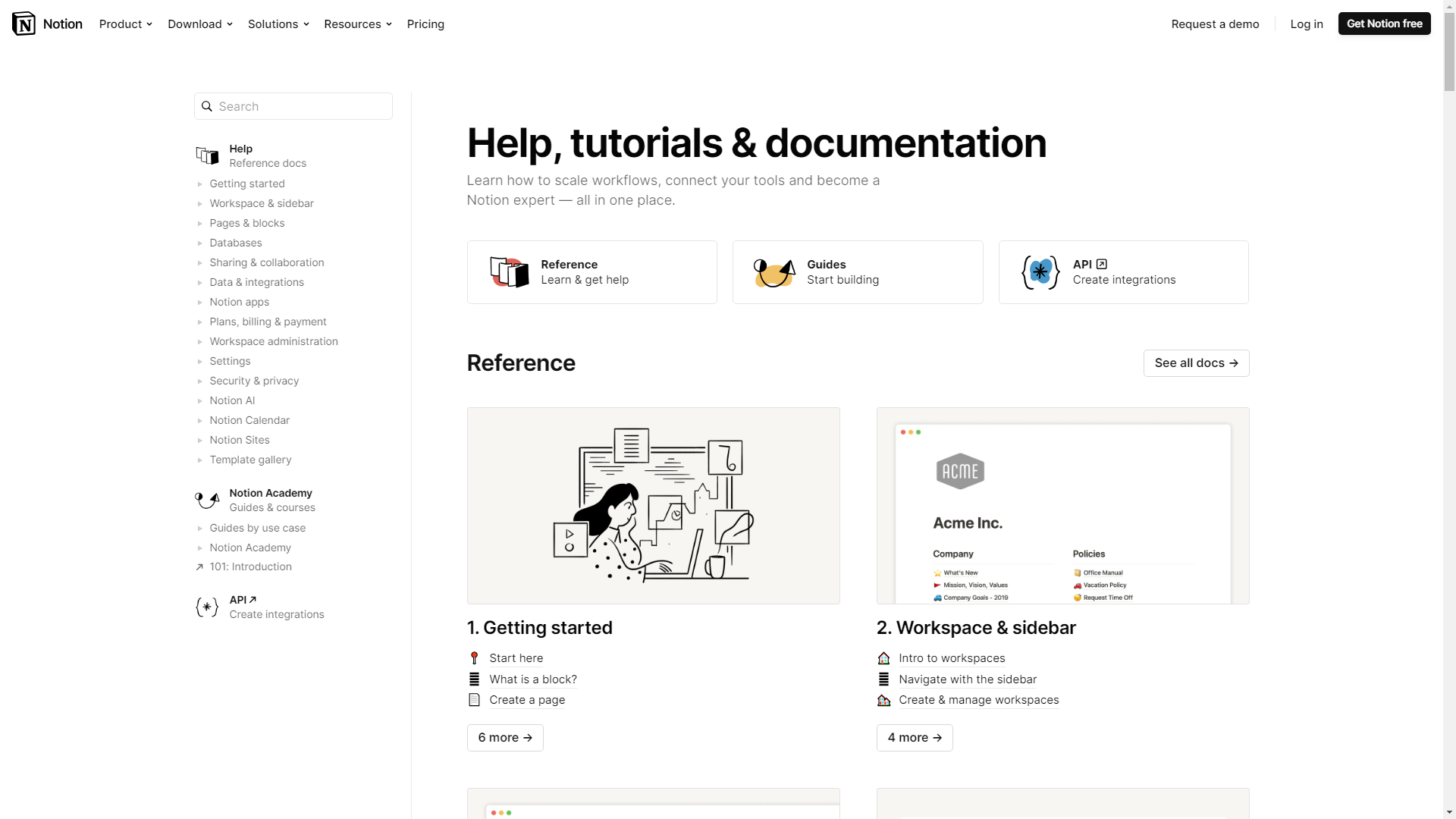The width and height of the screenshot is (1456, 819).
Task: Expand Plans, billing & payment section
Action: coord(199,322)
